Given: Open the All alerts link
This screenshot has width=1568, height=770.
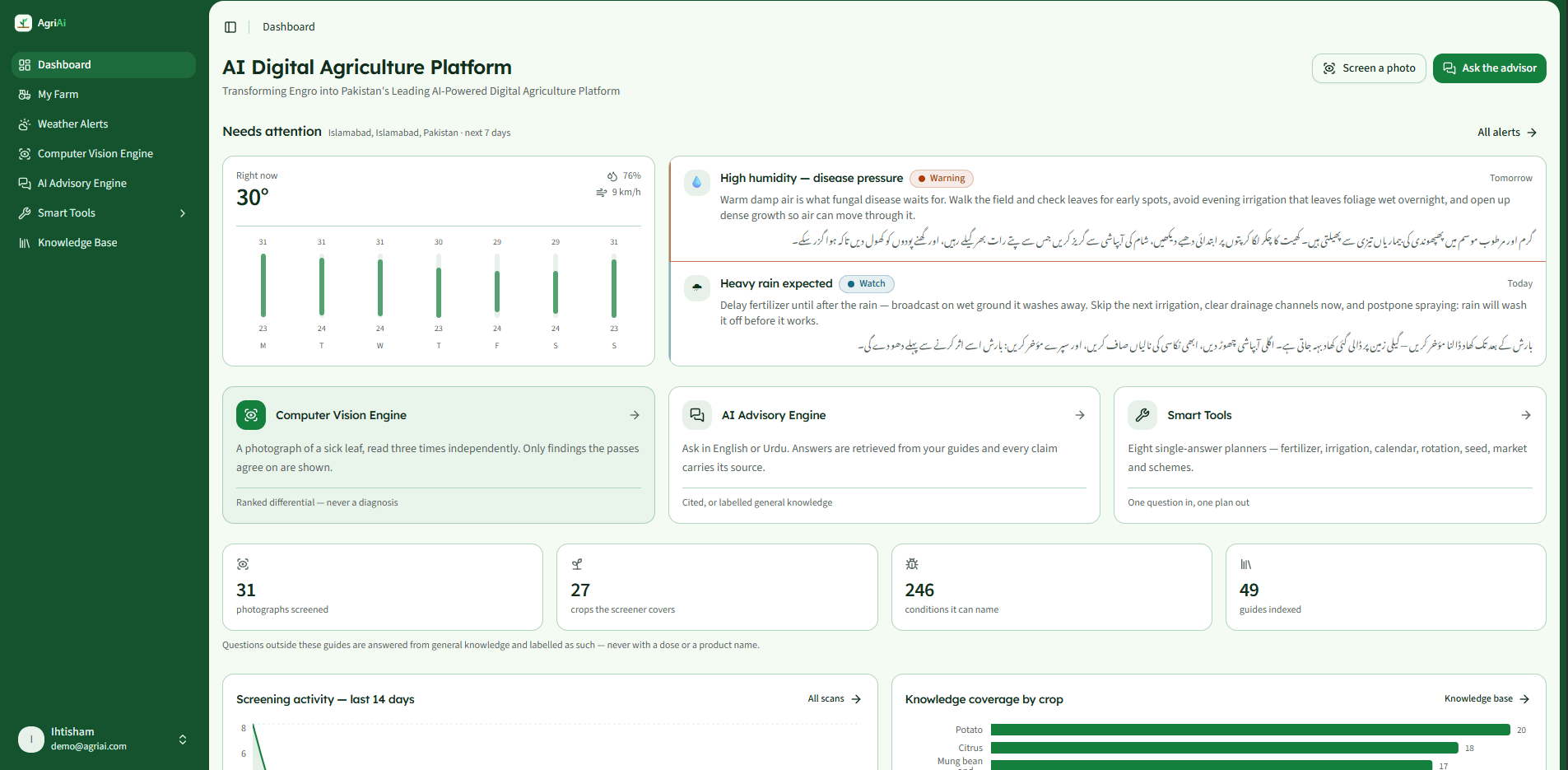Looking at the screenshot, I should (1507, 133).
